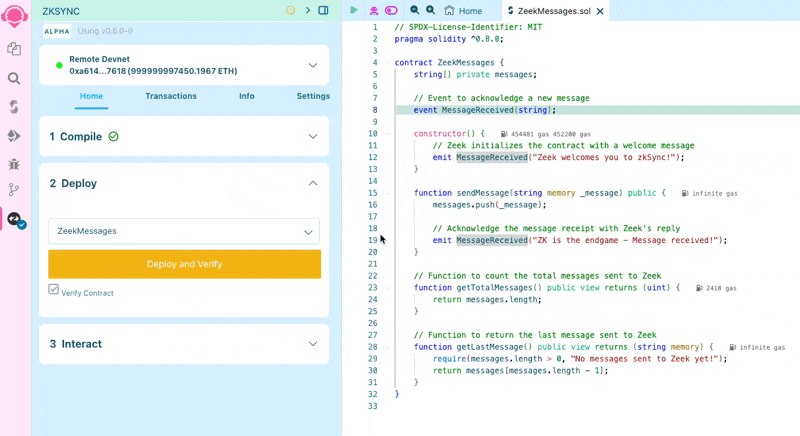This screenshot has height=436, width=800.
Task: Switch to the Settings tab
Action: coord(313,96)
